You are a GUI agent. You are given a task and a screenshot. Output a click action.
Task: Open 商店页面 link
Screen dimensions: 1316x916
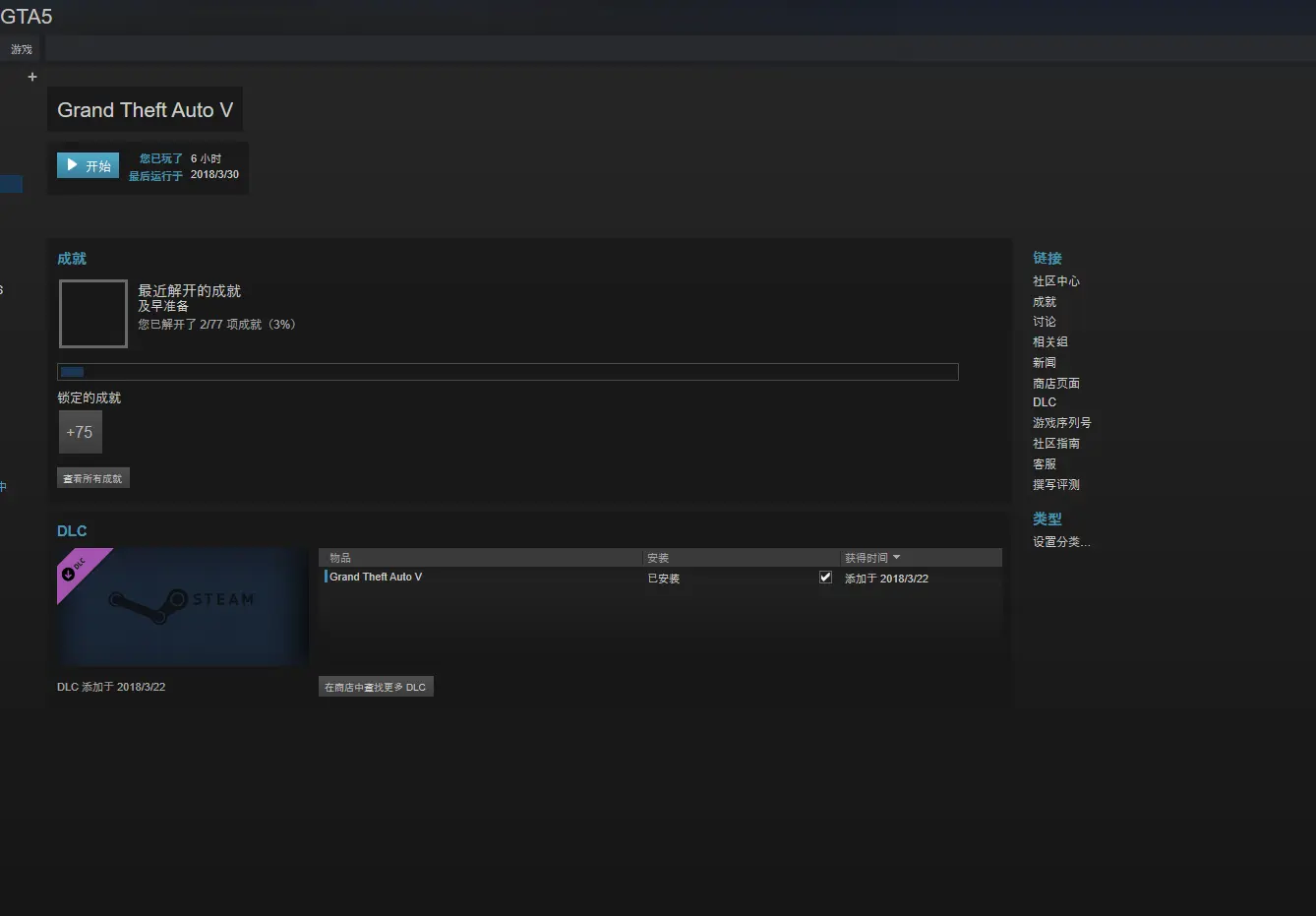pos(1056,384)
